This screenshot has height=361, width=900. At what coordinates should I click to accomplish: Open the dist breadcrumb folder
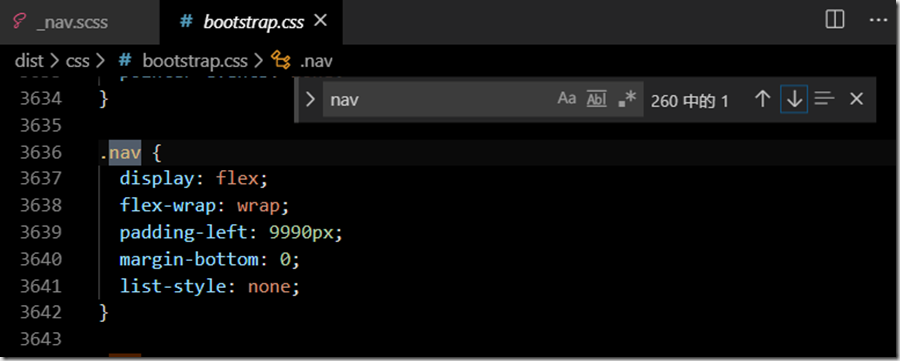29,60
